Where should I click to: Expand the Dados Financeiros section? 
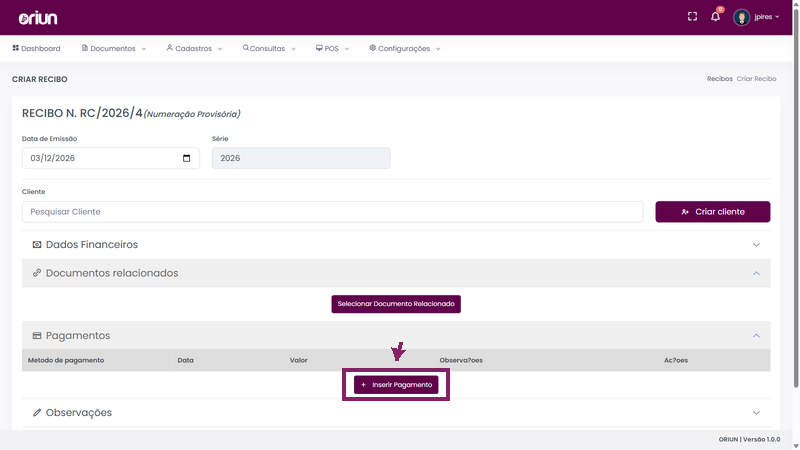[396, 244]
